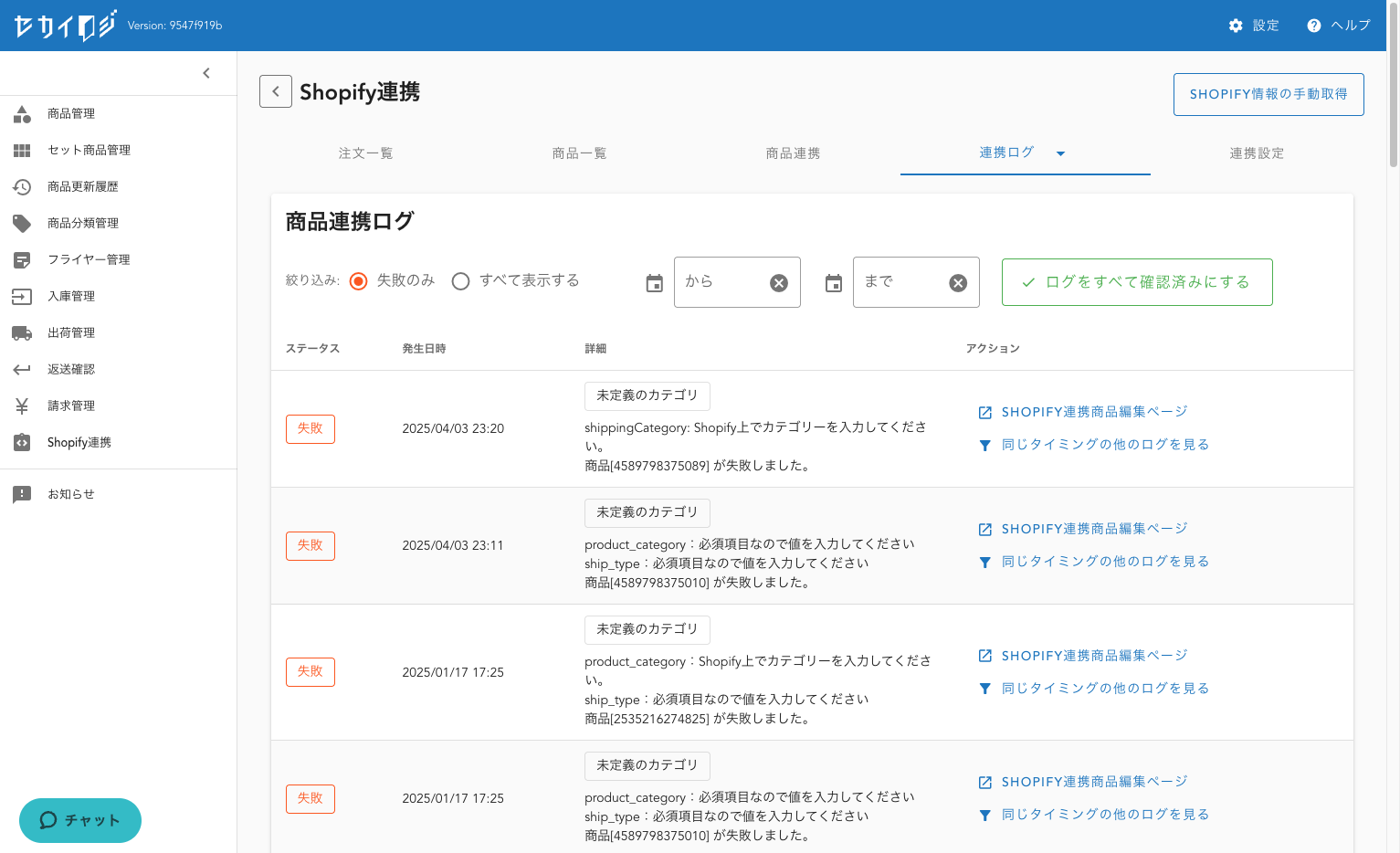
Task: Click the 商品更新履歴 history icon in sidebar
Action: point(22,186)
